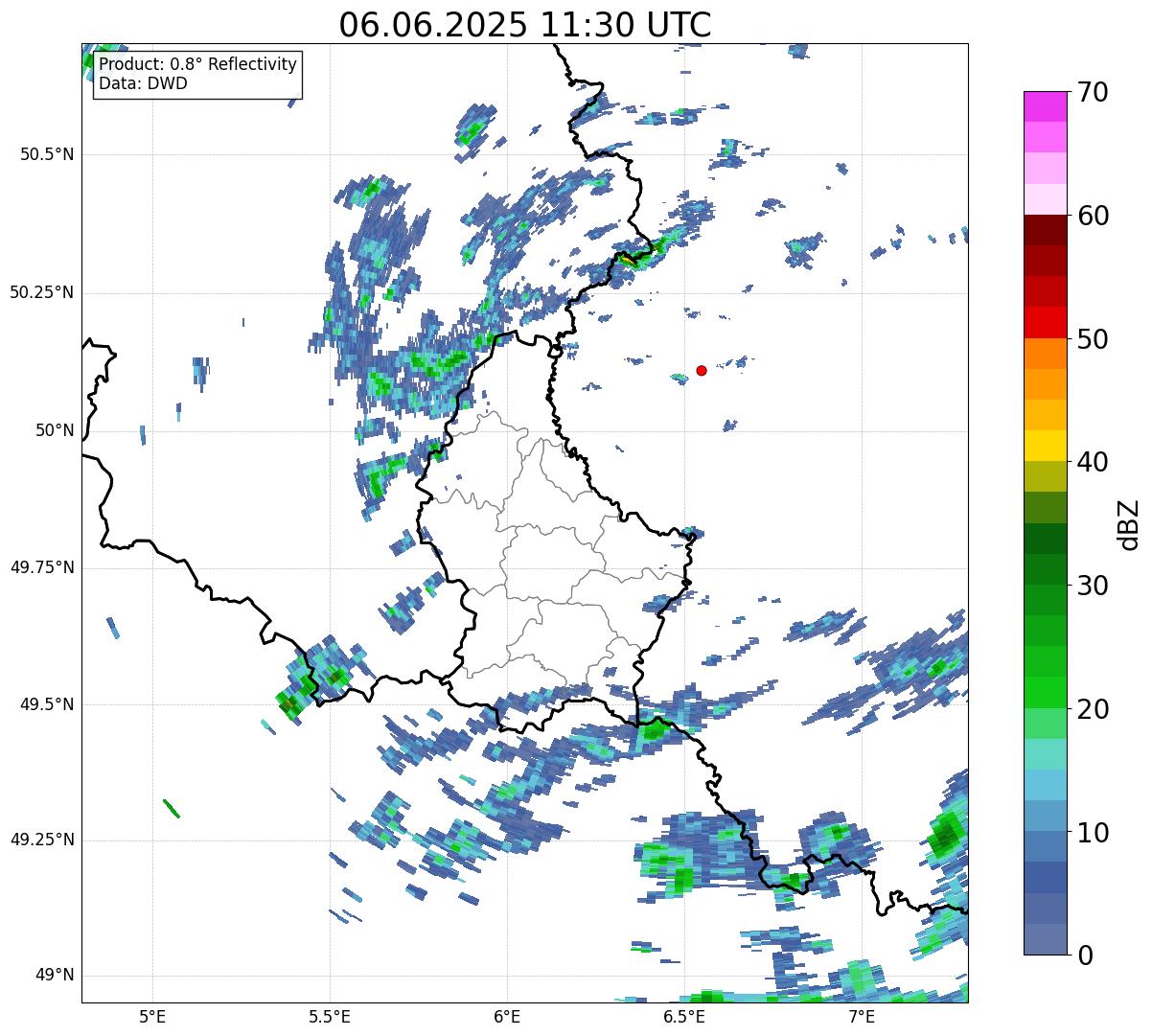The width and height of the screenshot is (1152, 1036).
Task: Click the 70 colorbar tick label
Action: (x=1093, y=92)
